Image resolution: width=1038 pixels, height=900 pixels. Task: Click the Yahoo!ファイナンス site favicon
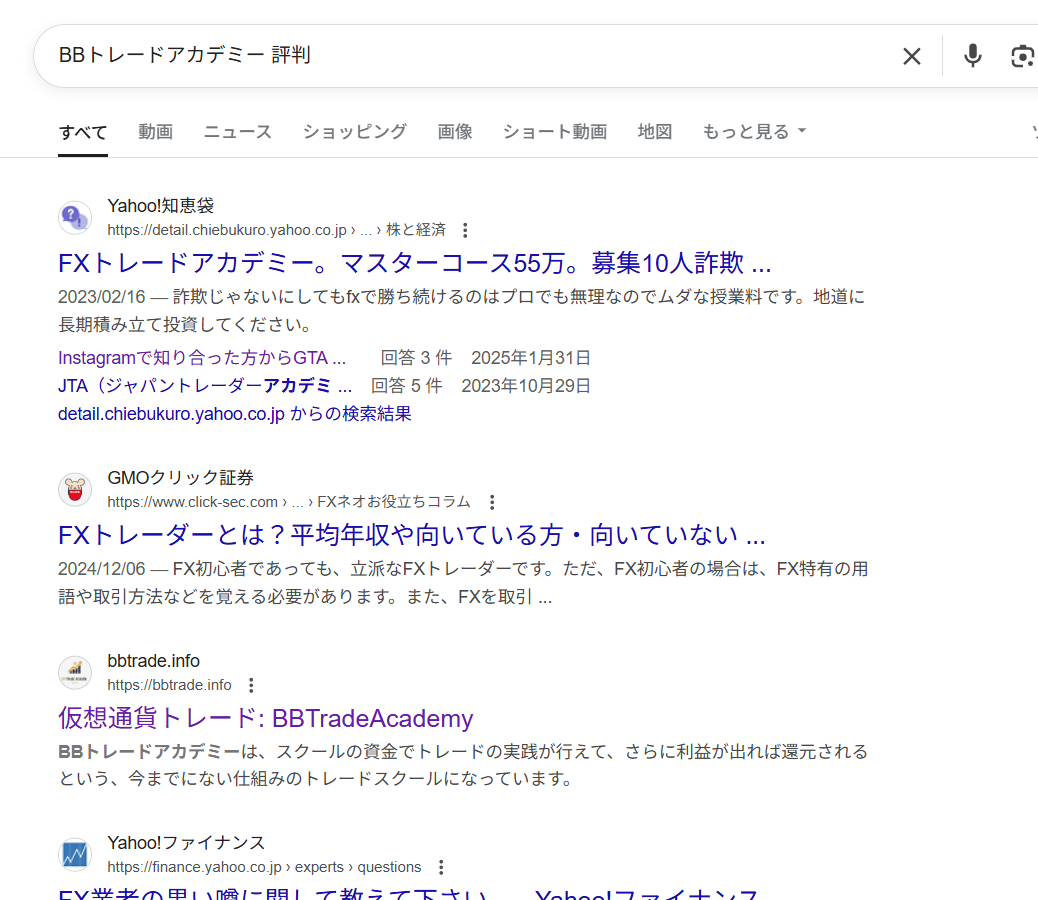click(75, 854)
